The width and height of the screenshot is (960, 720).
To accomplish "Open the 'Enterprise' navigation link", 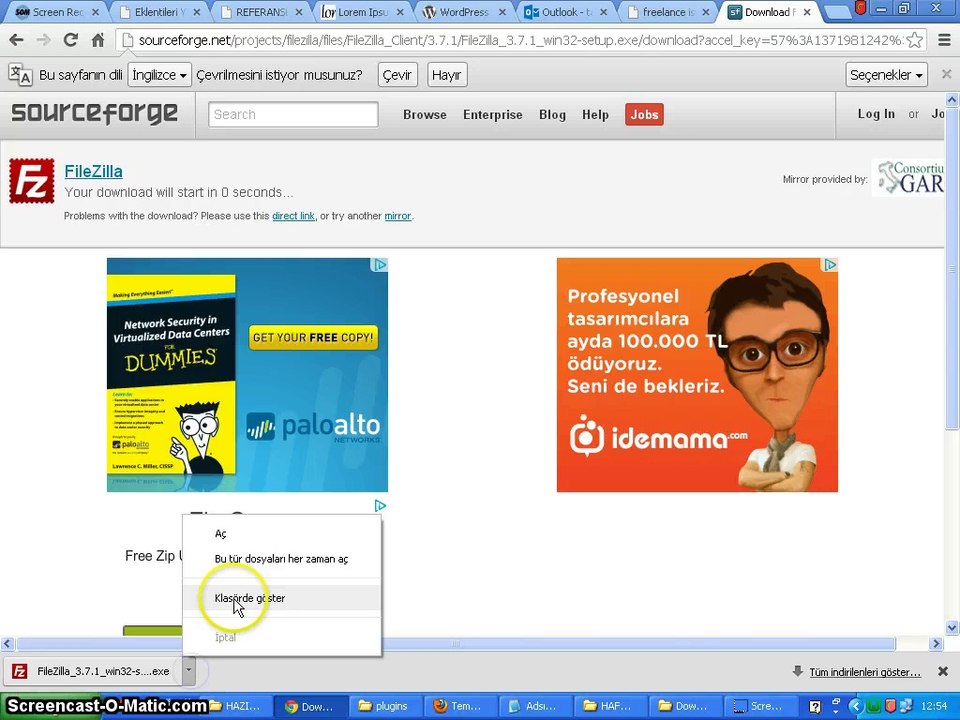I will pyautogui.click(x=493, y=114).
